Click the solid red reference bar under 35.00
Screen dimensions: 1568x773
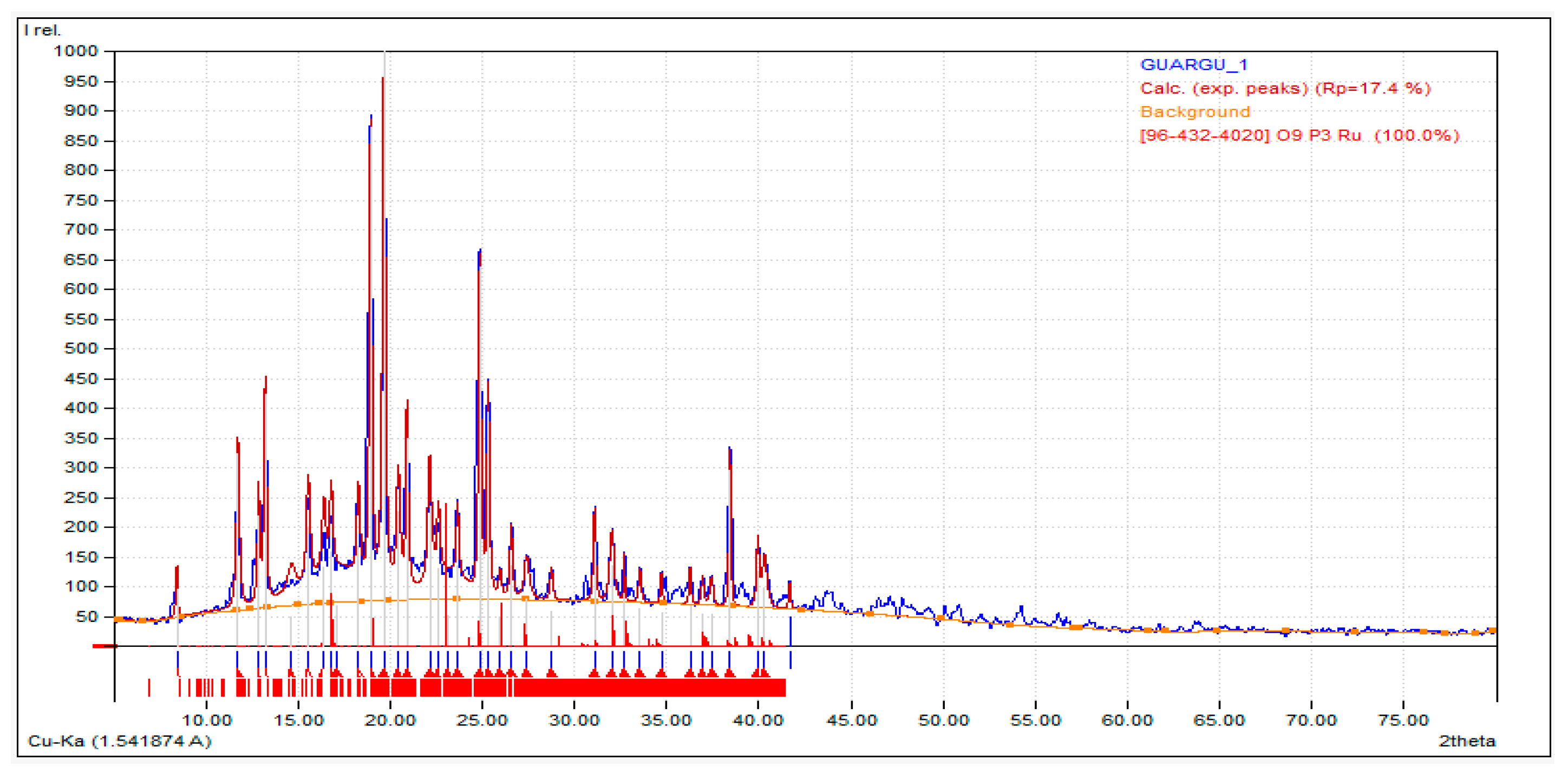click(x=666, y=688)
